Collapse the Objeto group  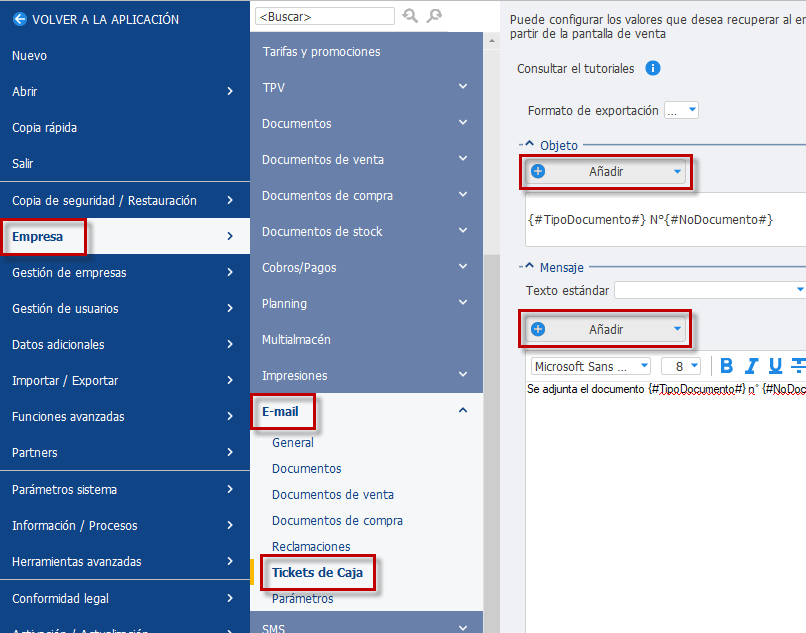529,144
